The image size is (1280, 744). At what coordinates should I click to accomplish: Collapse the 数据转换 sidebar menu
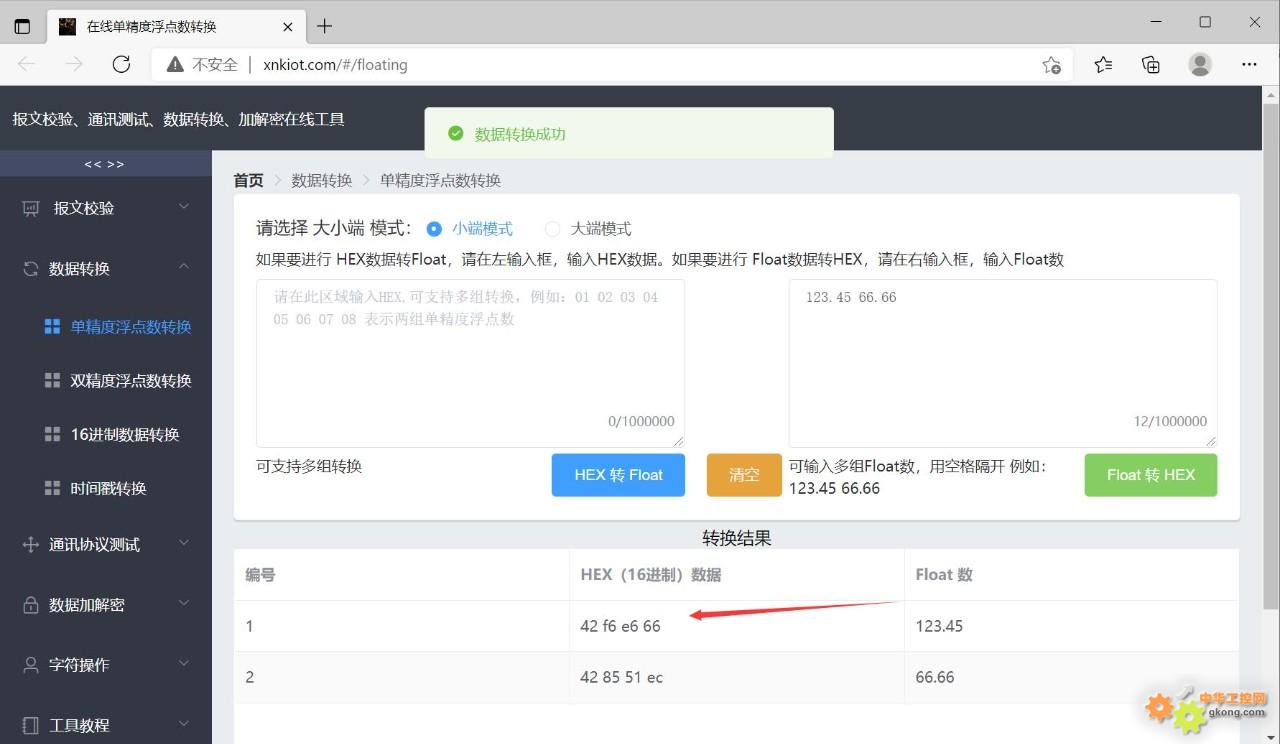pyautogui.click(x=105, y=268)
